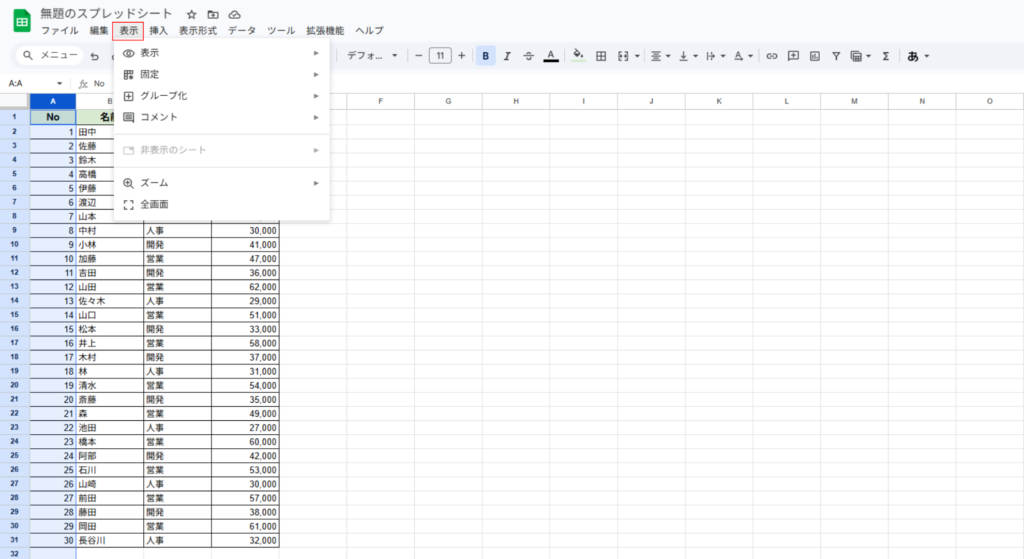Choose 全画面 from the menu
This screenshot has height=559, width=1024.
tap(154, 204)
